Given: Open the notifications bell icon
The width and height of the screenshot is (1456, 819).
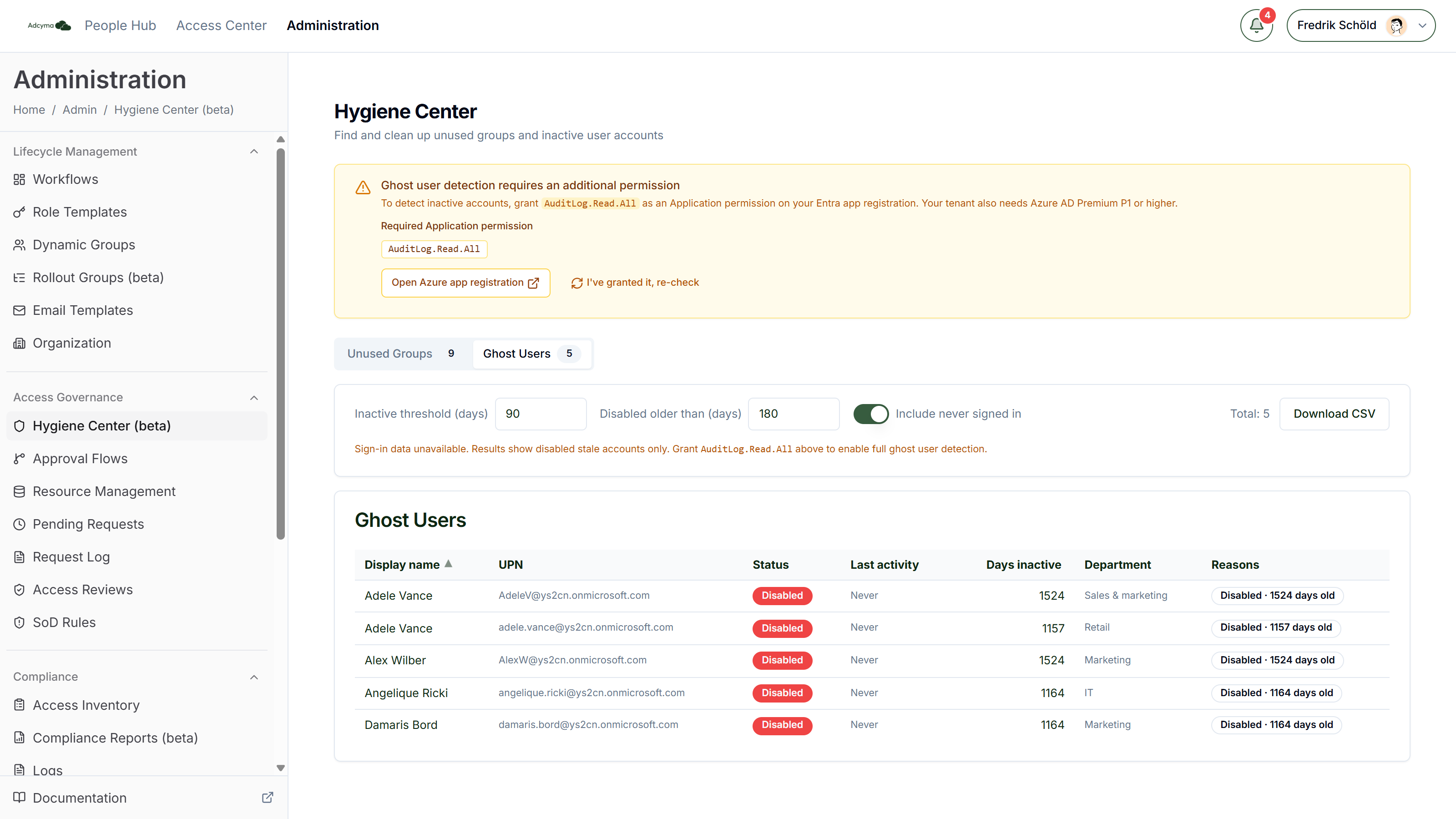Looking at the screenshot, I should click(x=1256, y=25).
